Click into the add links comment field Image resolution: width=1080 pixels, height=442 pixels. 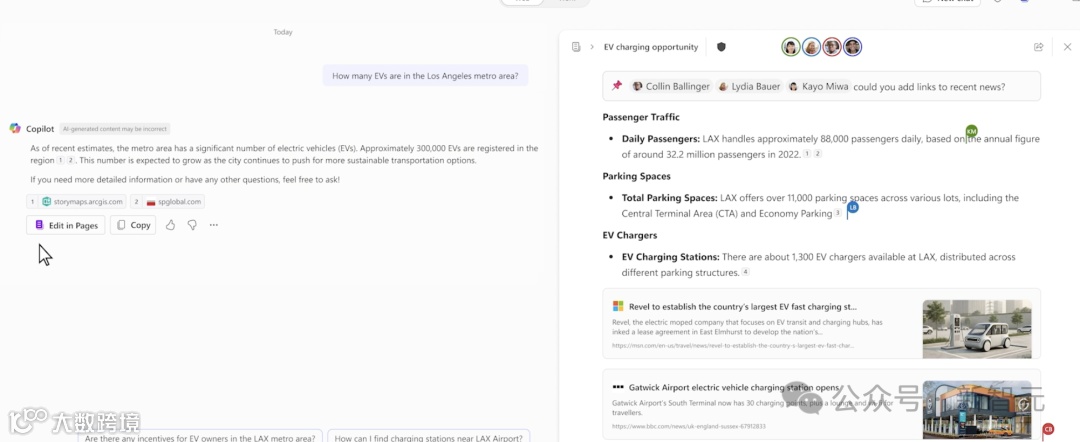point(821,86)
